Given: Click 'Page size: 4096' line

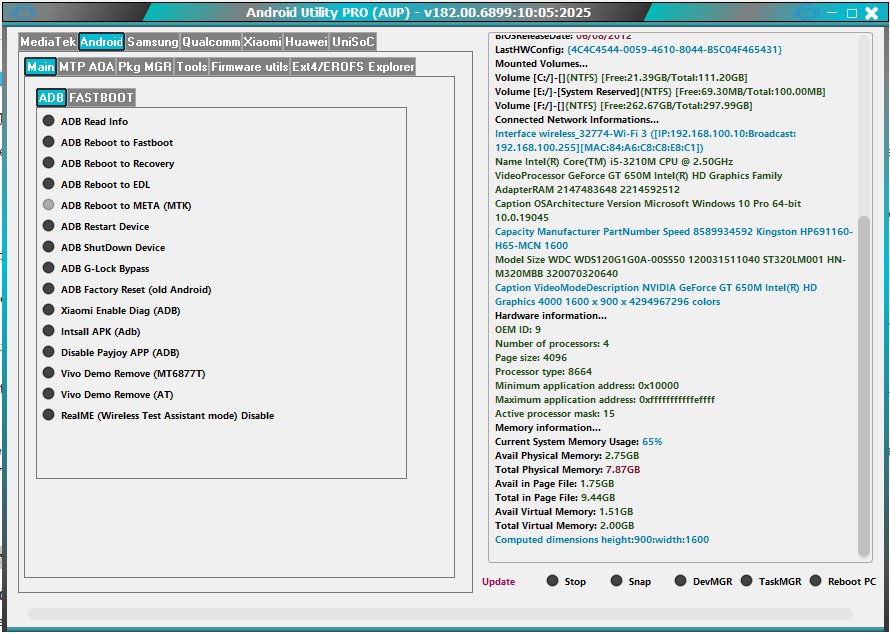Looking at the screenshot, I should (x=531, y=358).
